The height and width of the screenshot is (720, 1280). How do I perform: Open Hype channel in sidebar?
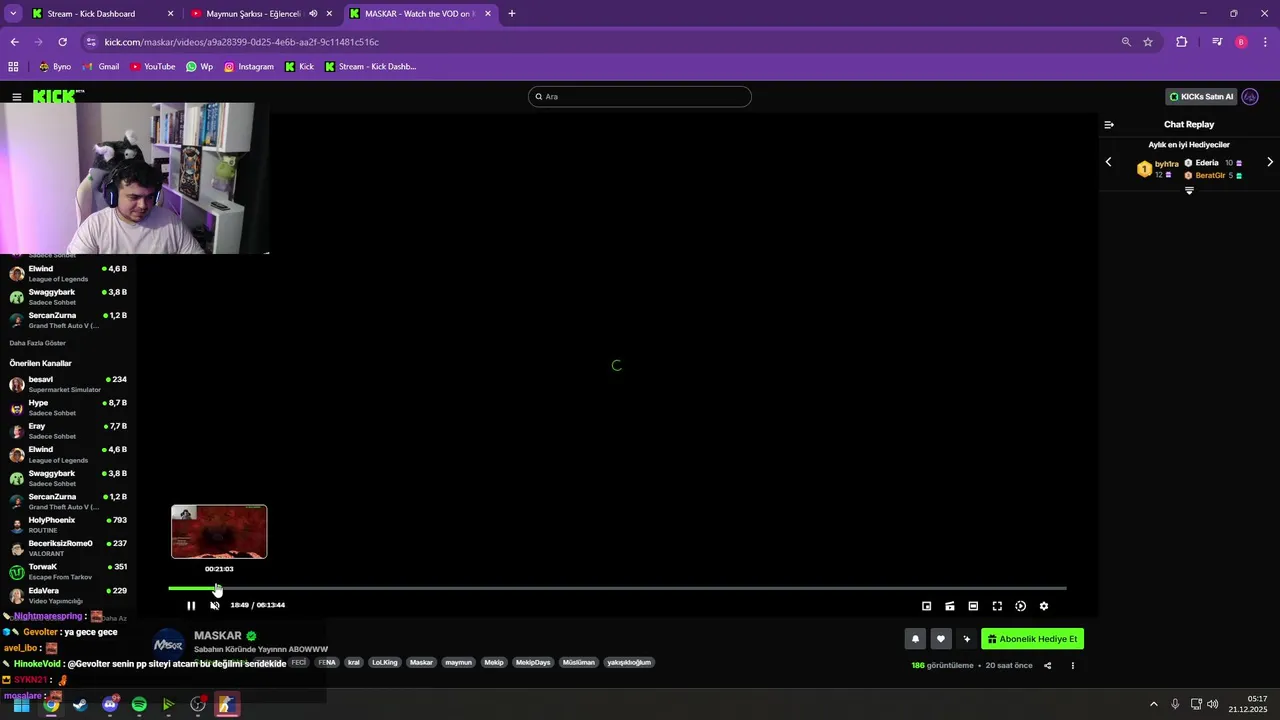point(68,407)
